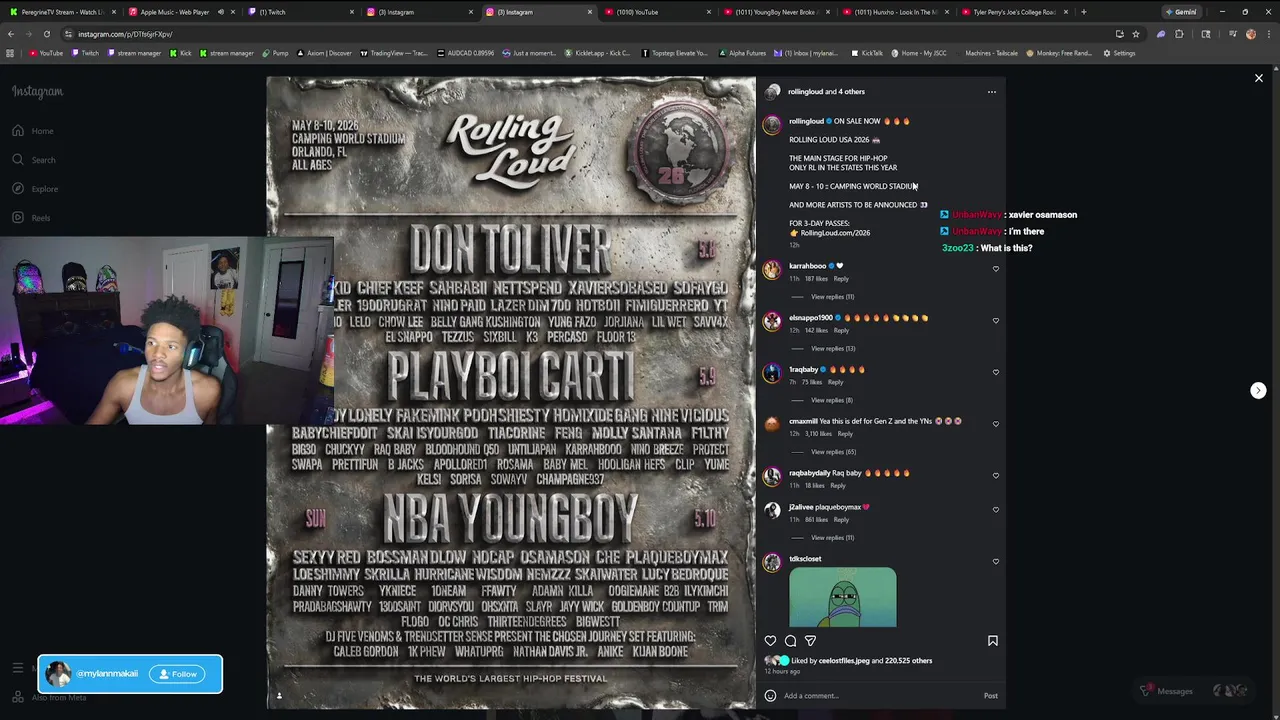Click Follow on @mylannmakaii overlay
1280x720 pixels.
coord(177,674)
